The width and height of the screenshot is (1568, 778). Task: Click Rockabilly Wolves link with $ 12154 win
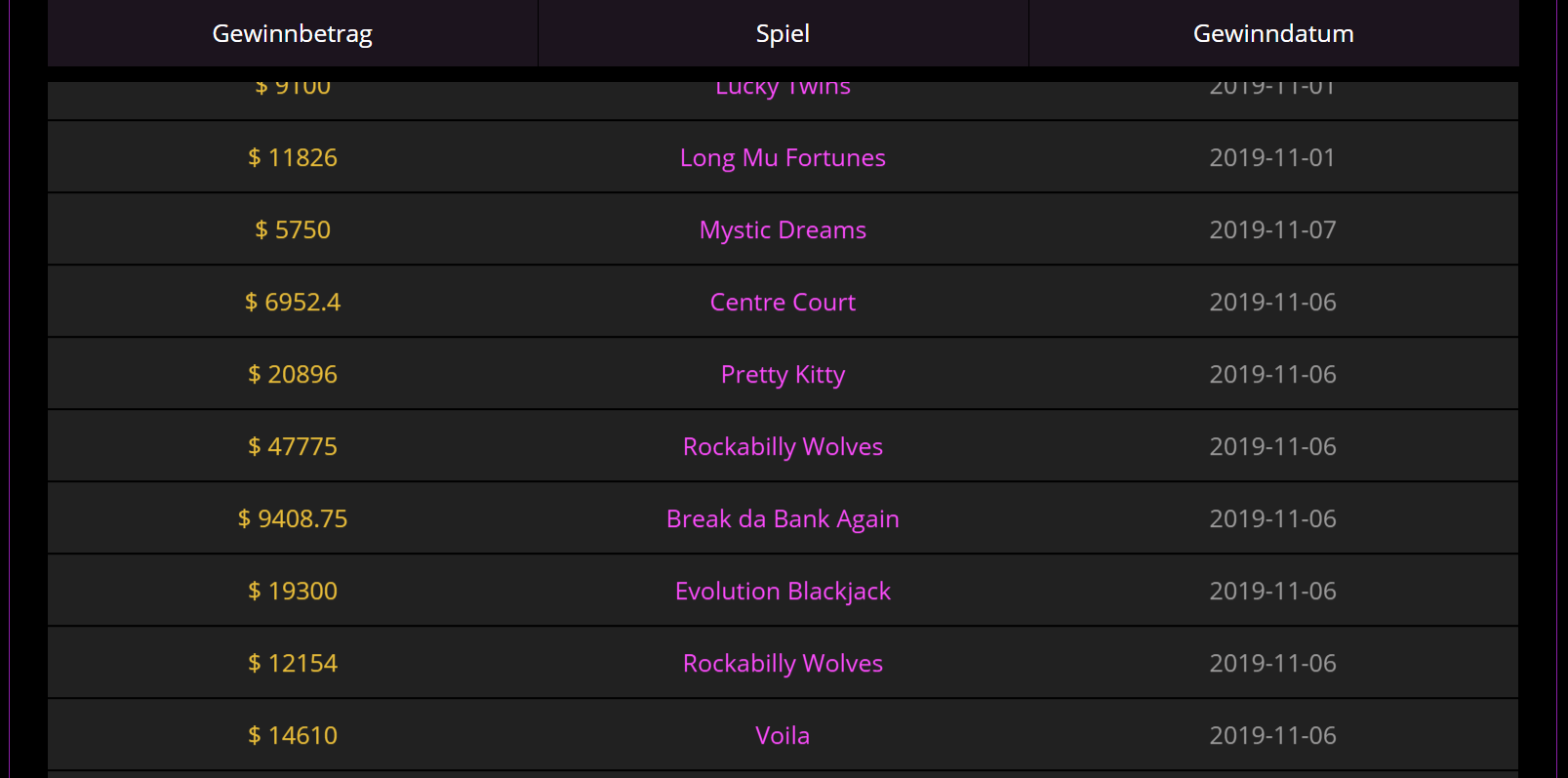783,664
